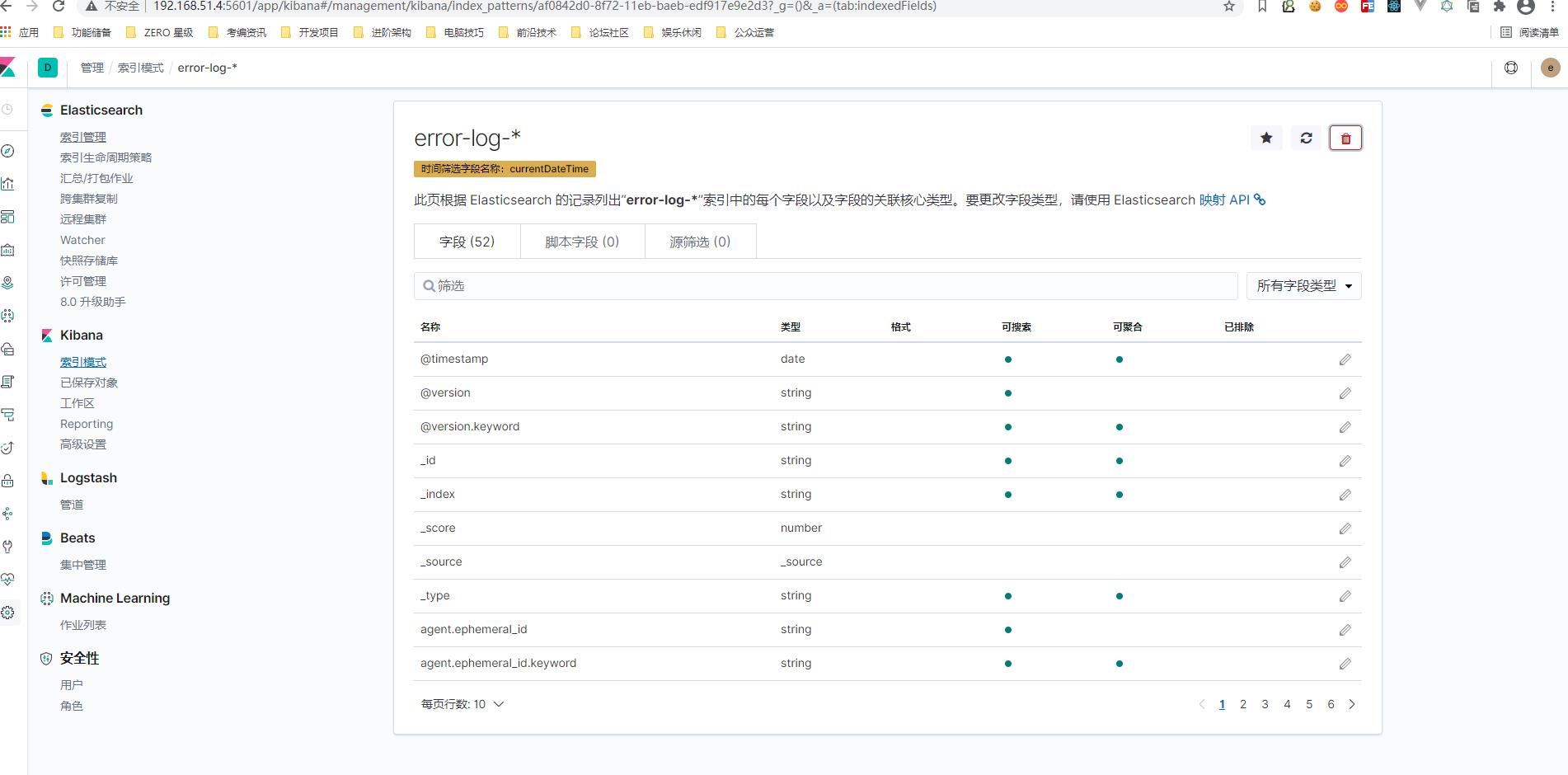Set error-log-* as default index (star)

[1266, 138]
